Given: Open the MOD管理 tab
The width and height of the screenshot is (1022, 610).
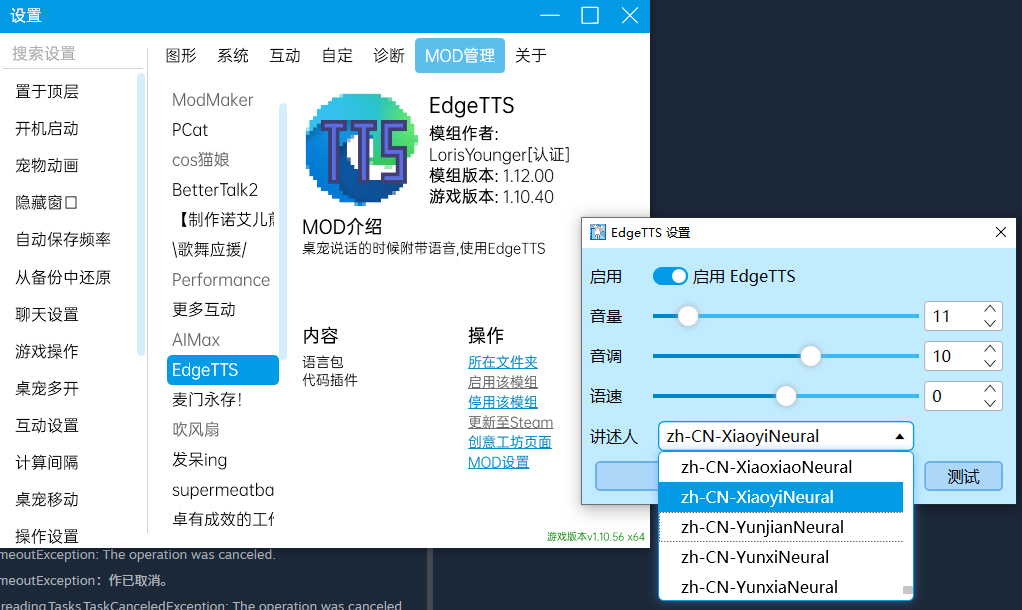Looking at the screenshot, I should (460, 55).
